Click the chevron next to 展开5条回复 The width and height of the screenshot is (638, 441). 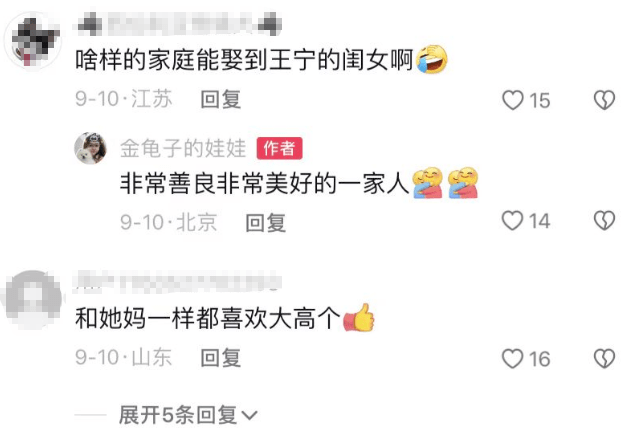click(x=249, y=416)
